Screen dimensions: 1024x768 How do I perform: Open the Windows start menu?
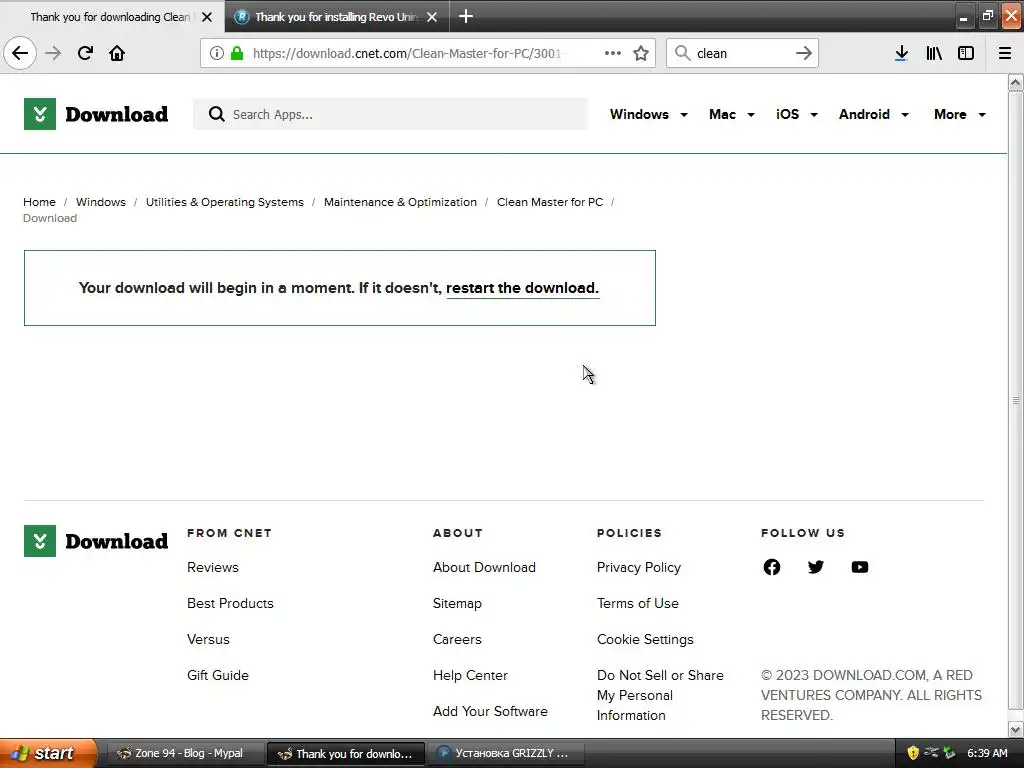(48, 753)
